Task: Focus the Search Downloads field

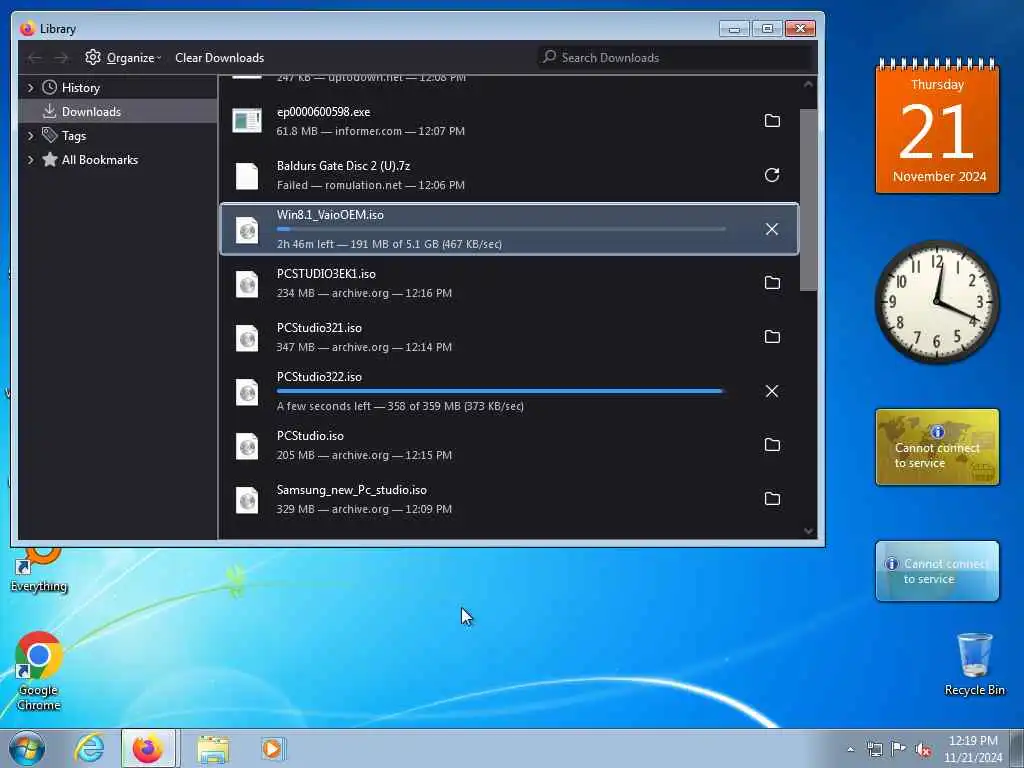Action: (x=676, y=57)
